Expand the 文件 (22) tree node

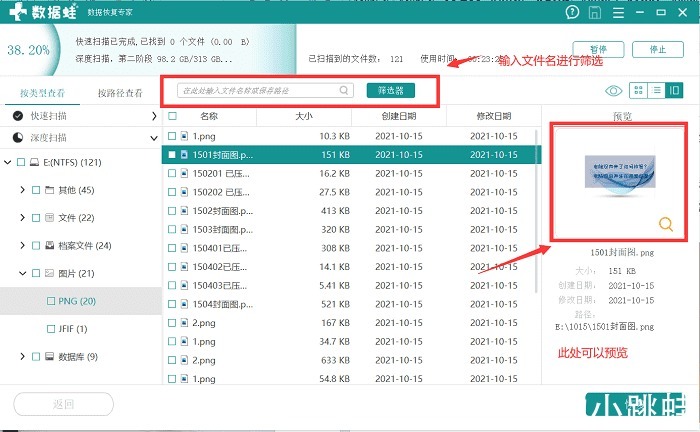[x=22, y=218]
